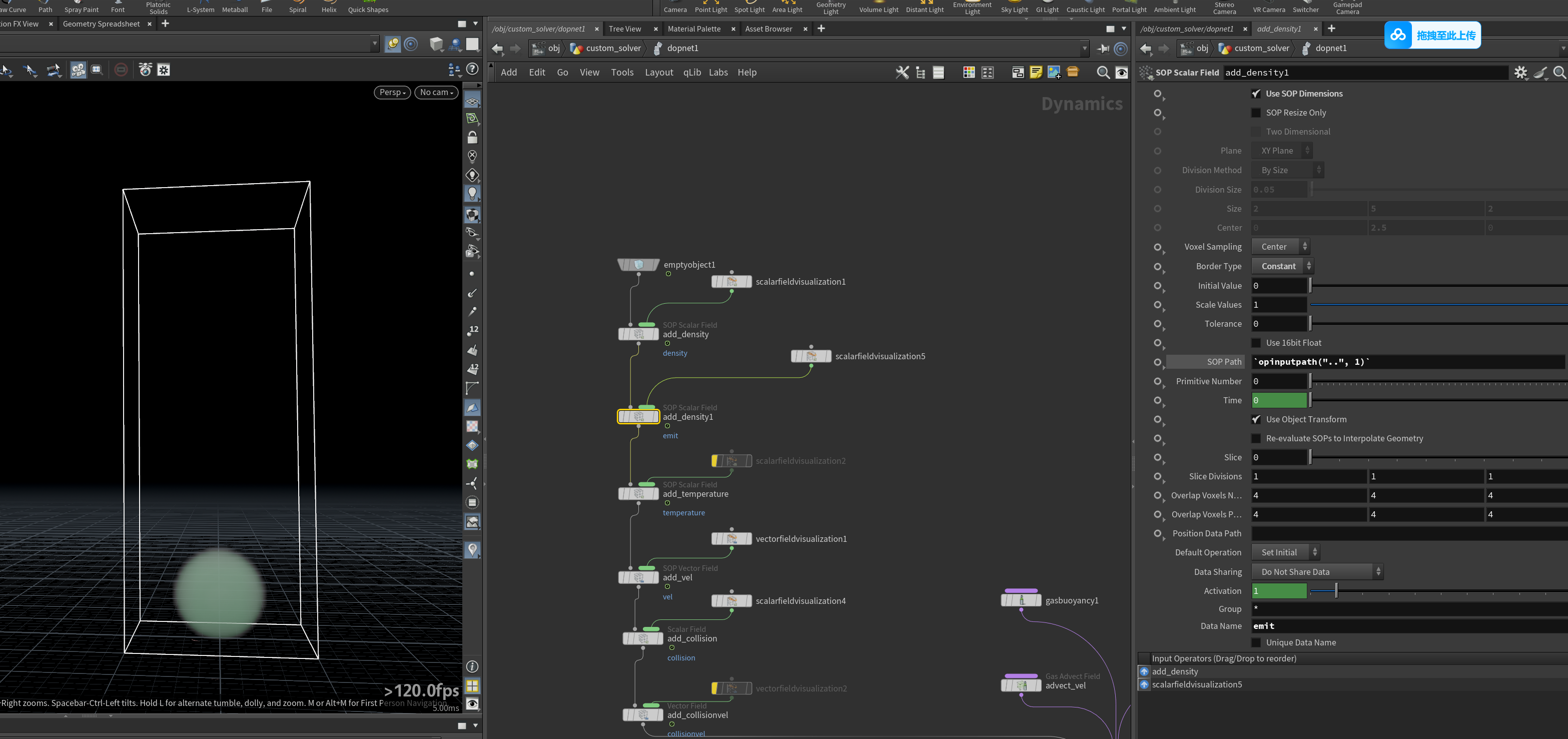Open the network editor search magnifier
1568x739 pixels.
(1102, 73)
